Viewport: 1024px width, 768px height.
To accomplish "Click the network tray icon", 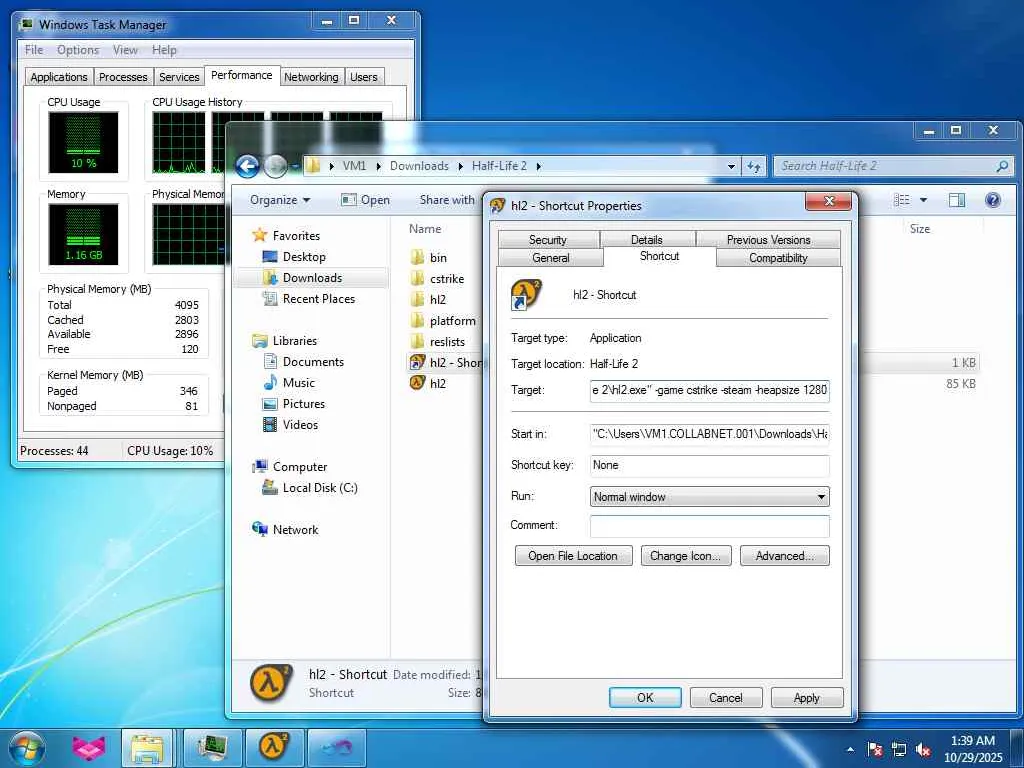I will pyautogui.click(x=899, y=749).
